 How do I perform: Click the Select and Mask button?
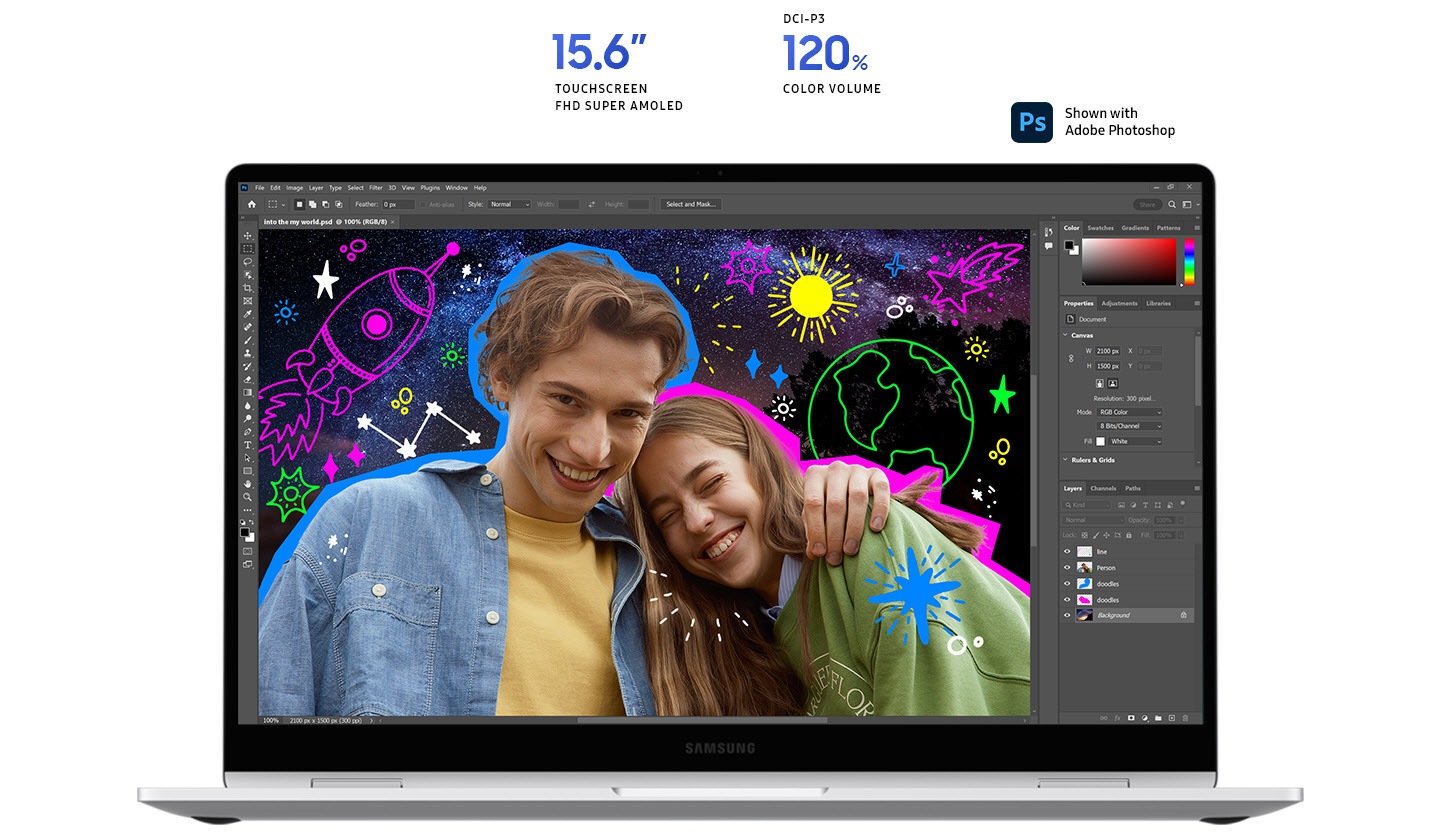point(691,204)
